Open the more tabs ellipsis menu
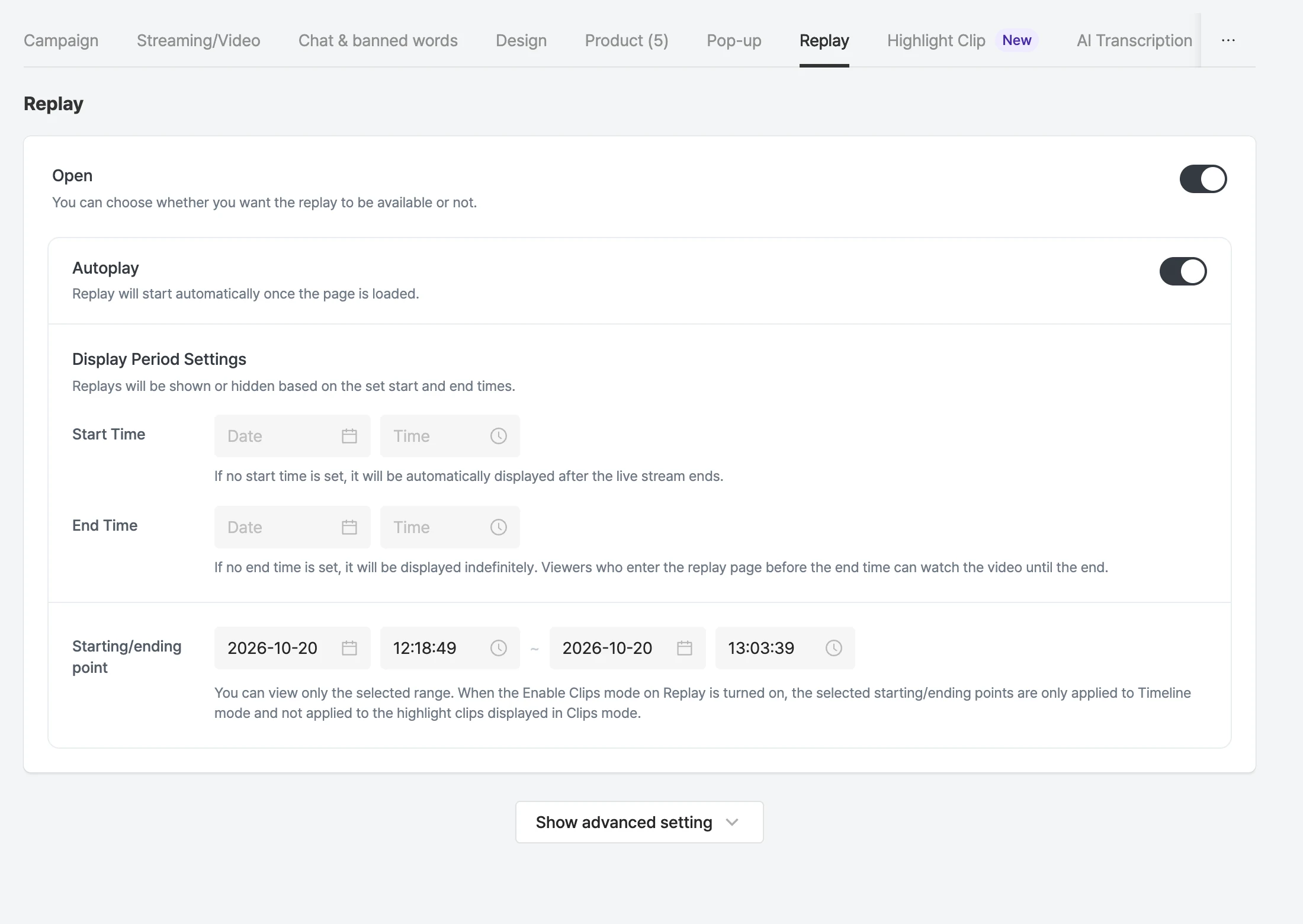This screenshot has height=924, width=1303. (x=1228, y=40)
